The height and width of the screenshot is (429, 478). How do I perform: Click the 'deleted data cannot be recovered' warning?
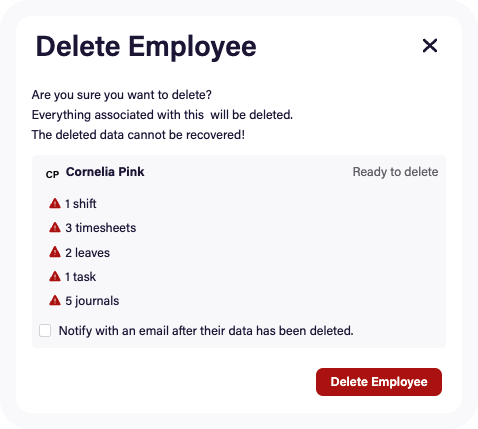pyautogui.click(x=138, y=135)
